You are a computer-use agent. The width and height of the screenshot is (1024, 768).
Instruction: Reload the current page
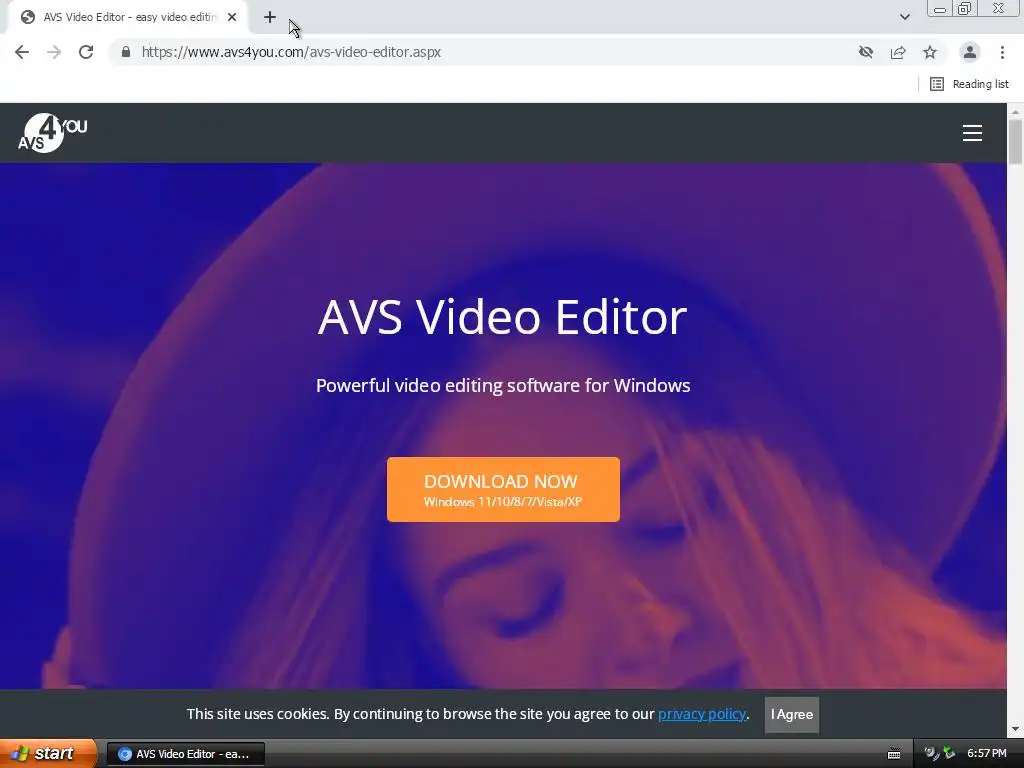click(86, 52)
